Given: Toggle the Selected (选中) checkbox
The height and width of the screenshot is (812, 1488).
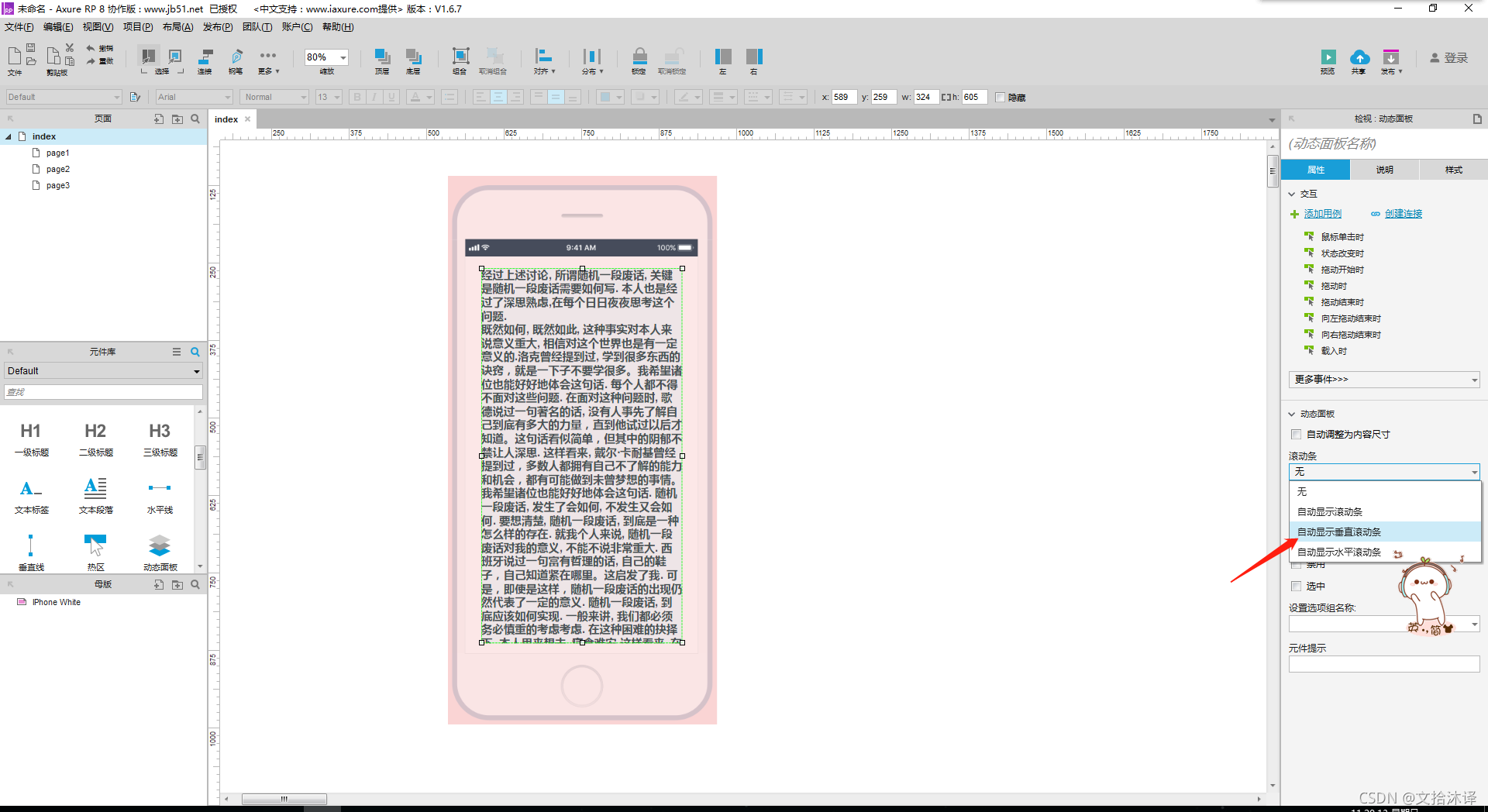Looking at the screenshot, I should coord(1296,587).
